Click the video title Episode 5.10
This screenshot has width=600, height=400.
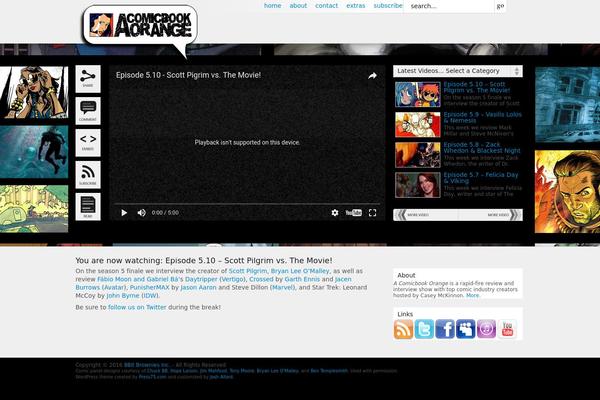pos(188,75)
